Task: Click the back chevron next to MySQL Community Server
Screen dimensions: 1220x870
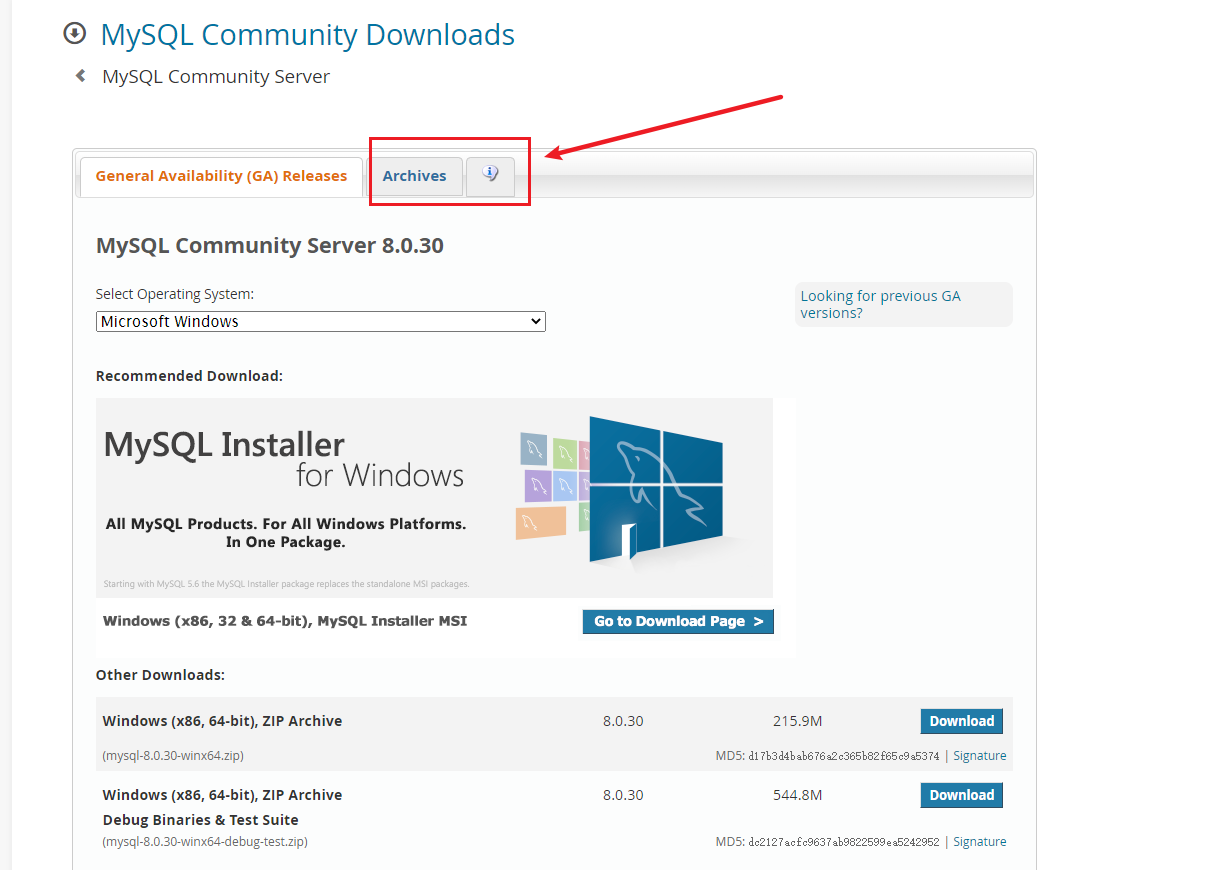Action: tap(79, 74)
